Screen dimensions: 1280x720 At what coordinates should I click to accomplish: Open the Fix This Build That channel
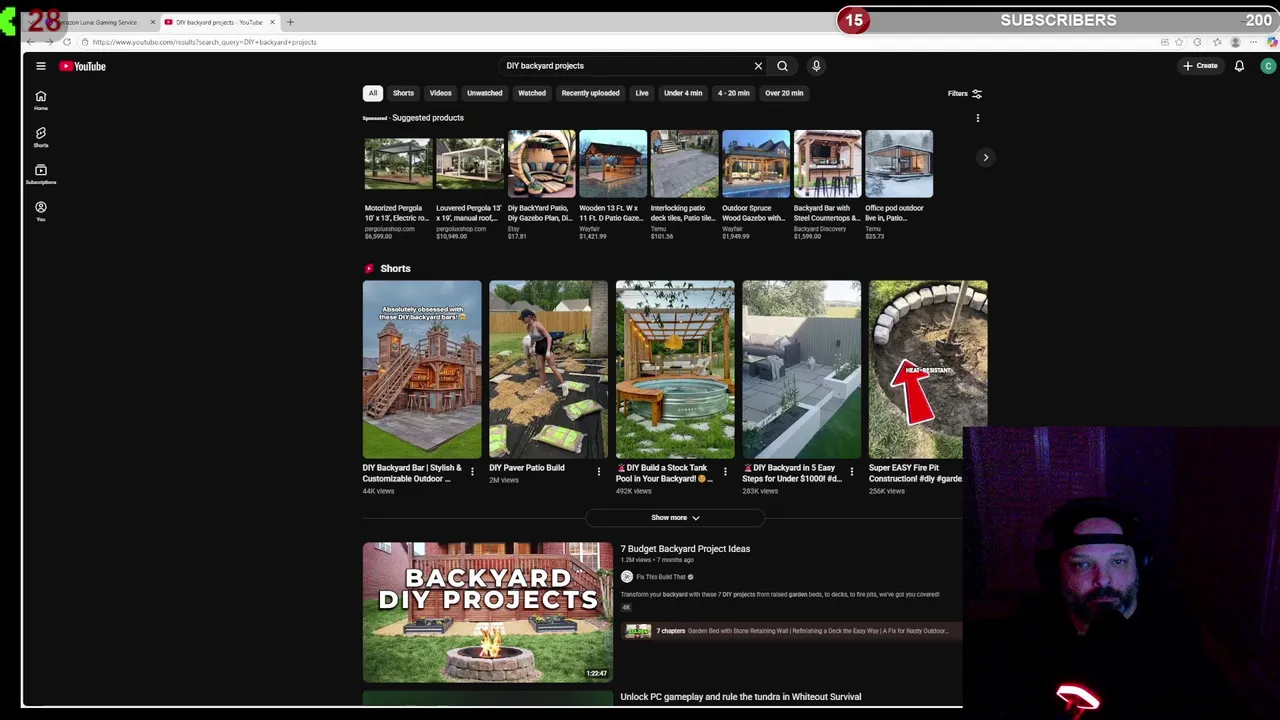point(661,577)
